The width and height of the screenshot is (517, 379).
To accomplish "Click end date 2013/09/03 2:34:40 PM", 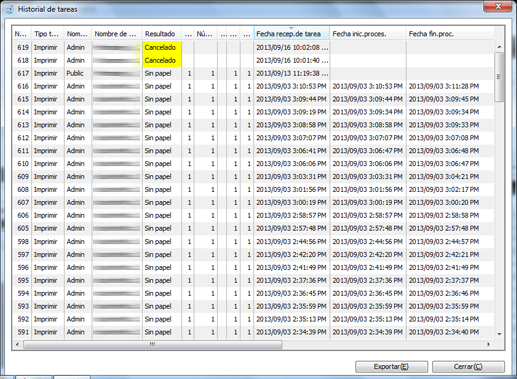I will pos(444,332).
